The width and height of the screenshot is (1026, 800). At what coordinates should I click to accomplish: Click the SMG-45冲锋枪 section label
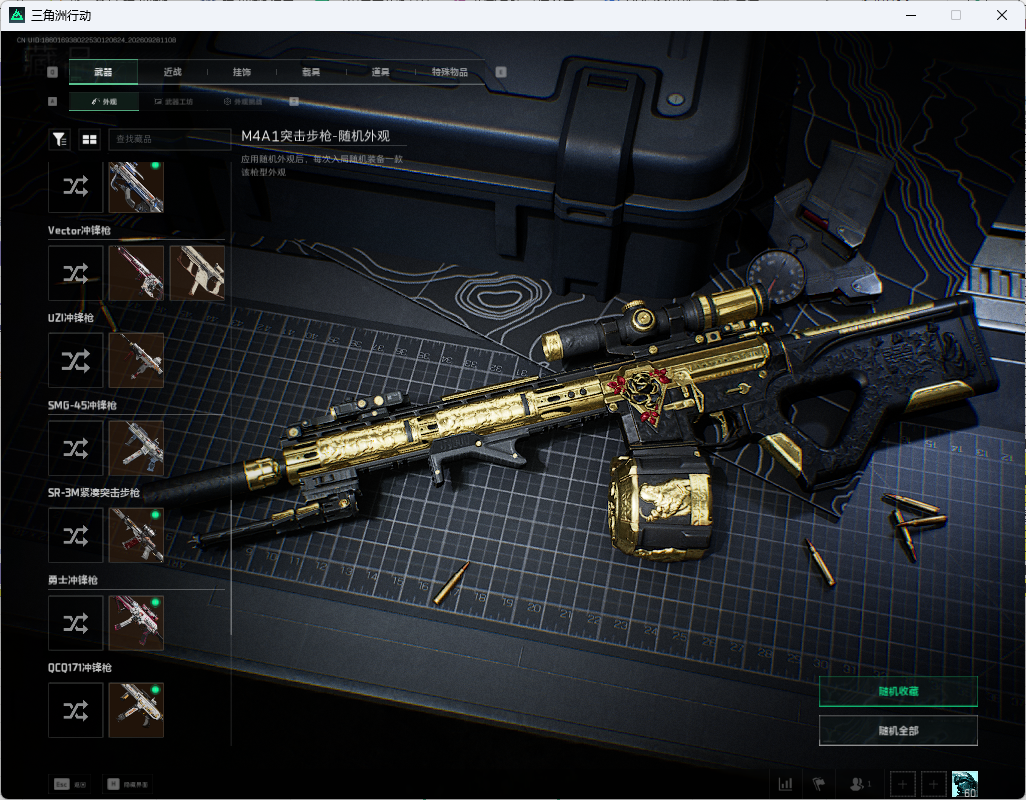(x=82, y=406)
